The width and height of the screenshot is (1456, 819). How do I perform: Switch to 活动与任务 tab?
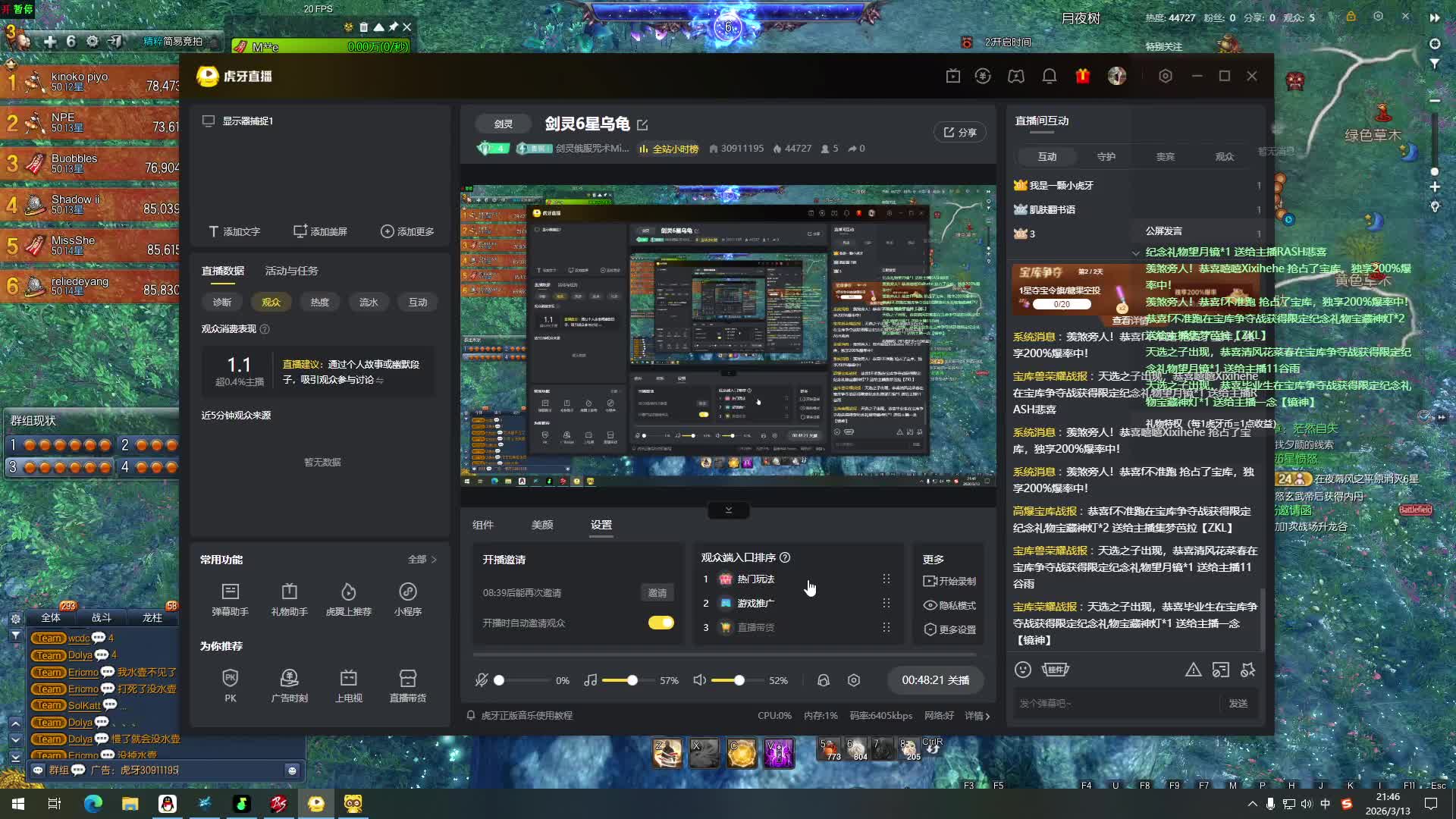click(x=291, y=271)
